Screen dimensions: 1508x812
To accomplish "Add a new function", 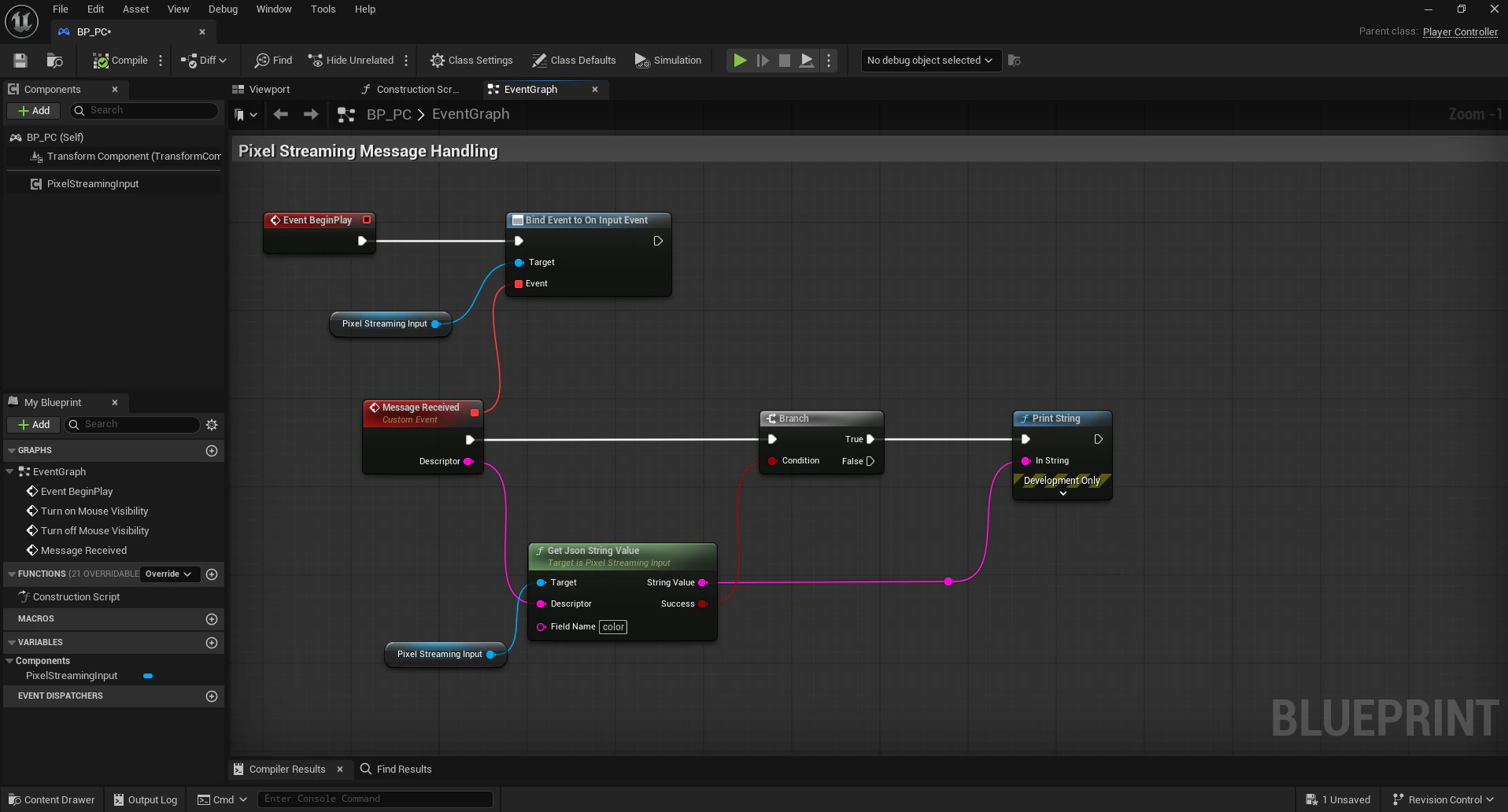I will (212, 574).
